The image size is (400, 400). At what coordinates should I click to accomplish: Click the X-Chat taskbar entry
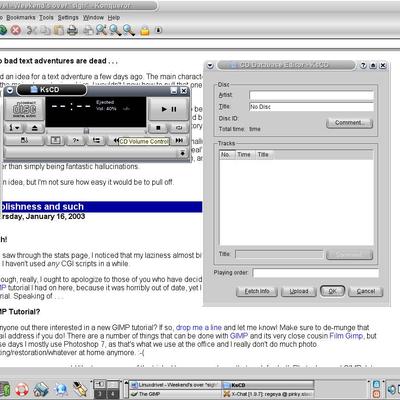pos(268,394)
